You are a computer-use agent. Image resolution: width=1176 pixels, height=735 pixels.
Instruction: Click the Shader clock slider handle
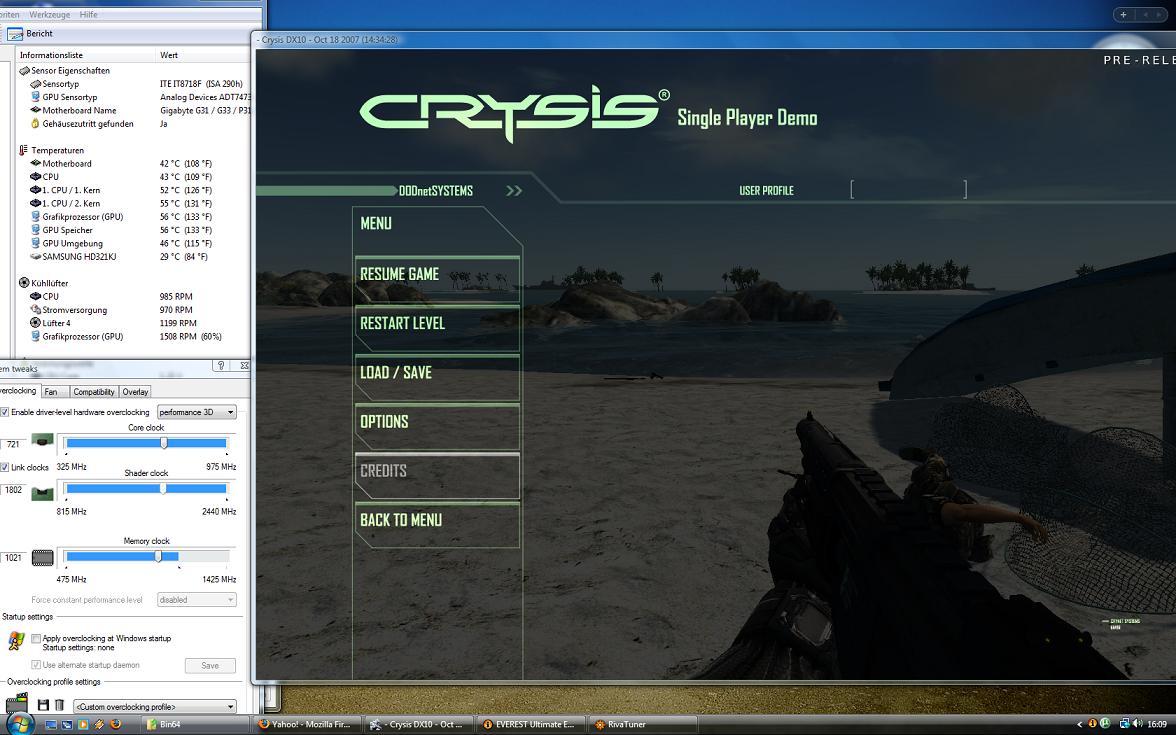pos(163,488)
